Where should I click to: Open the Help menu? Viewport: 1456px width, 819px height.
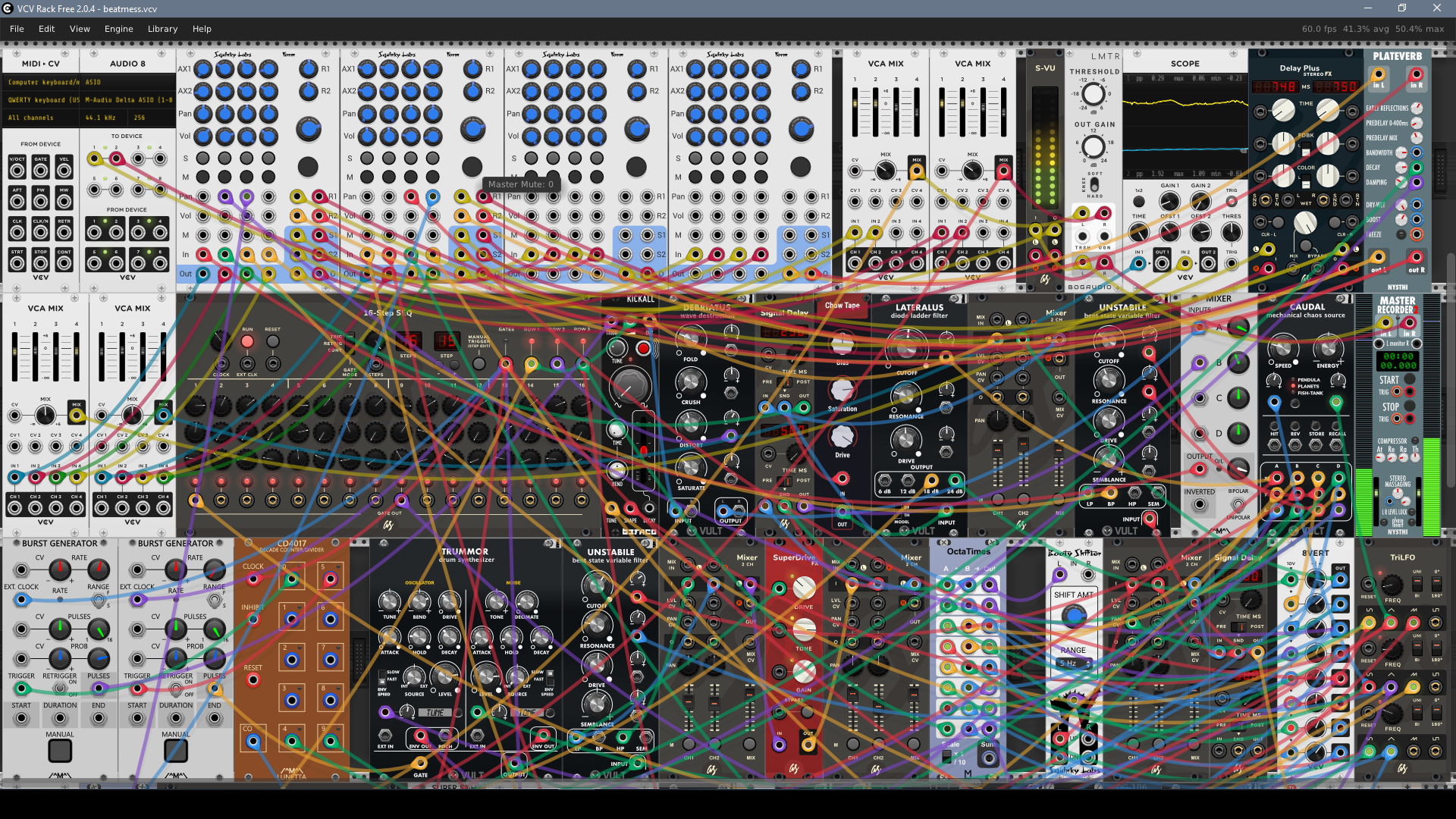(202, 29)
